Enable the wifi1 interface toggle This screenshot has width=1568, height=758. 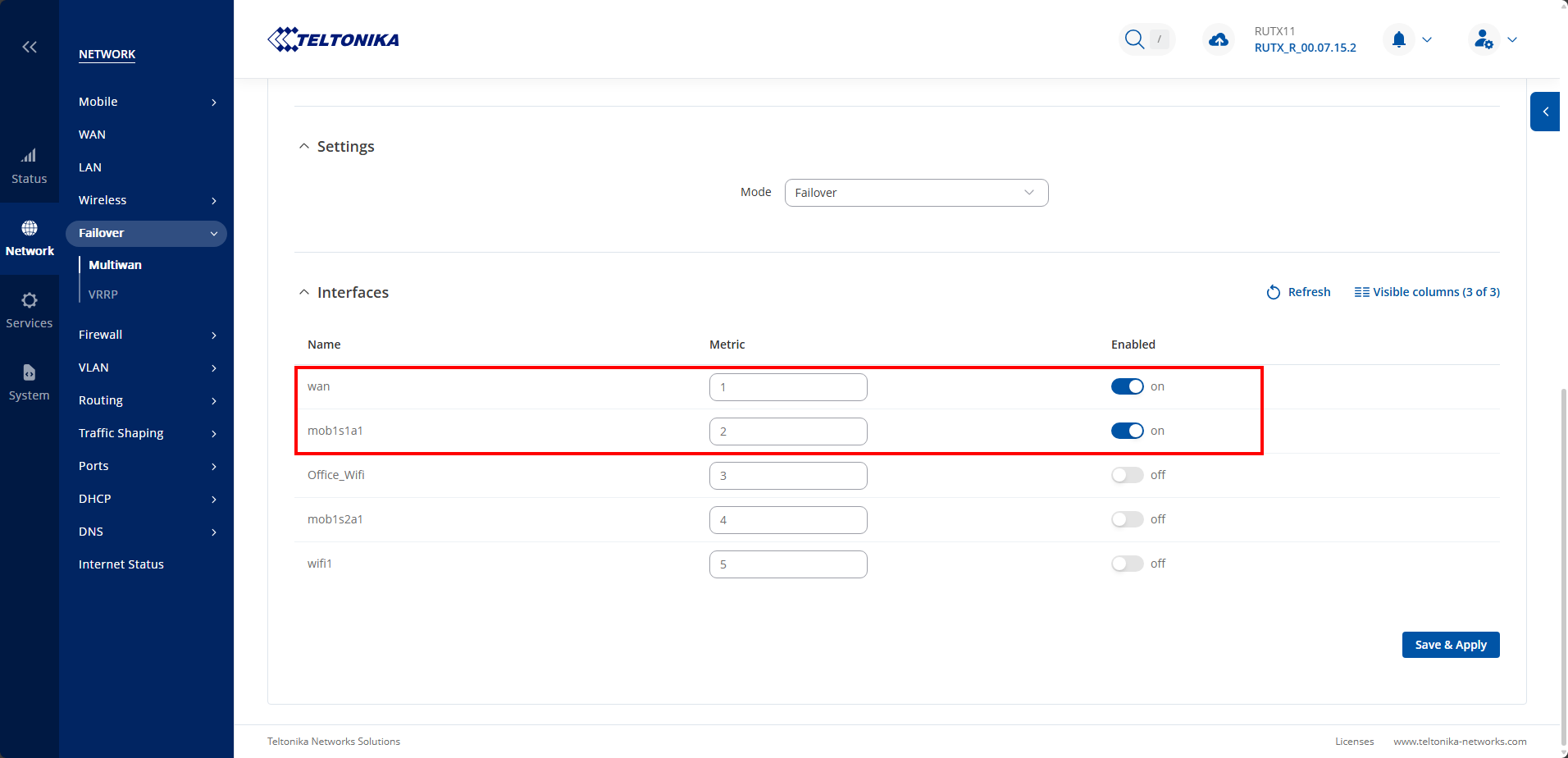point(1127,564)
